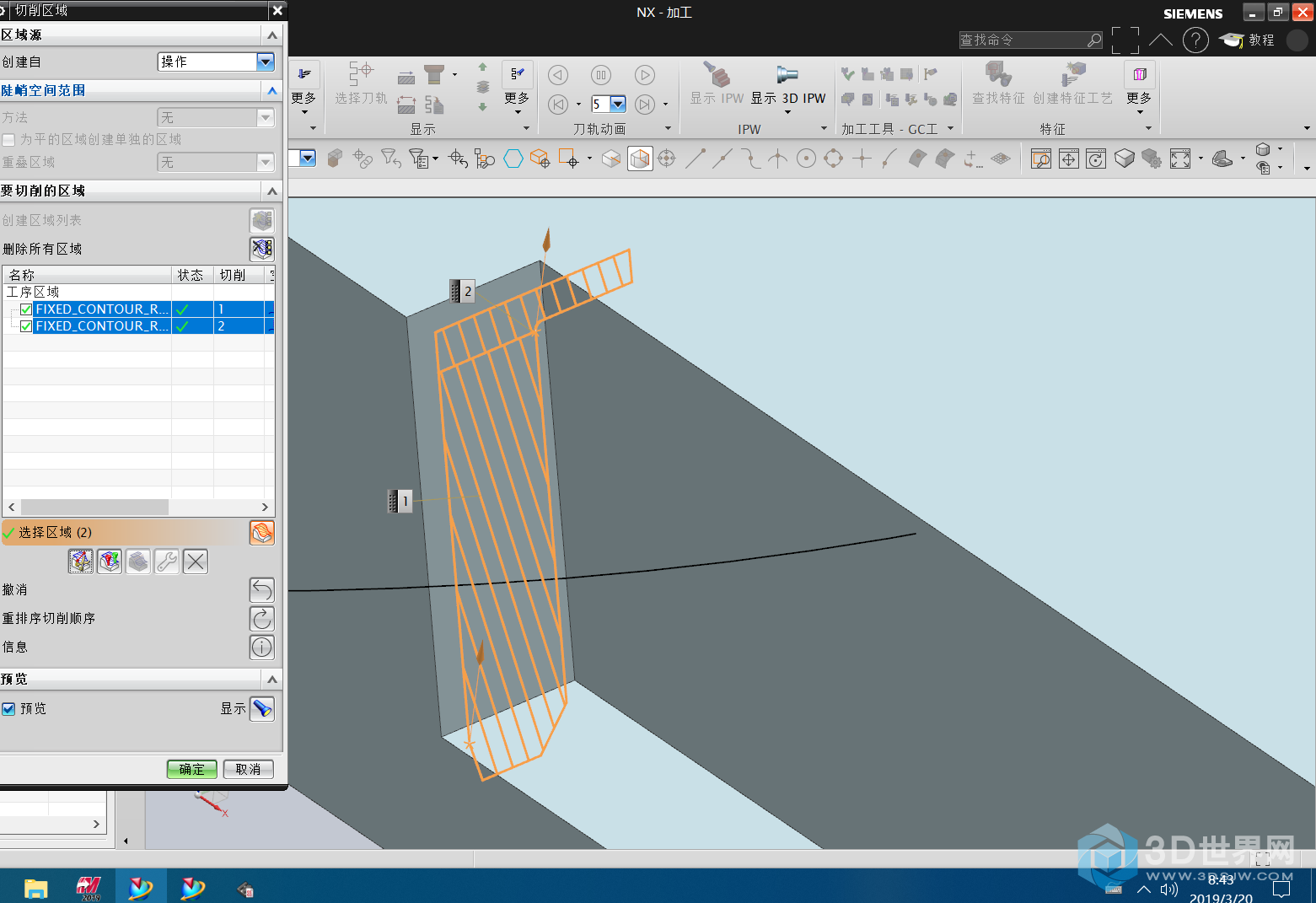Expand the 加工工具 - GC工 group arrow
1316x903 pixels.
click(950, 128)
